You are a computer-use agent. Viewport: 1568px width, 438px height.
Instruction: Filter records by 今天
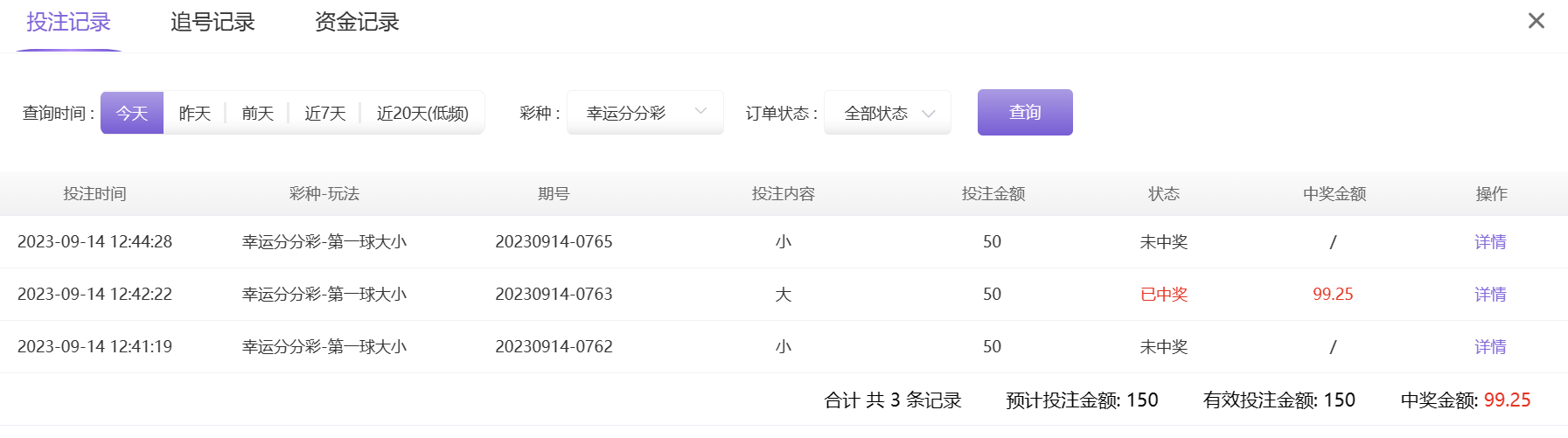[x=132, y=113]
